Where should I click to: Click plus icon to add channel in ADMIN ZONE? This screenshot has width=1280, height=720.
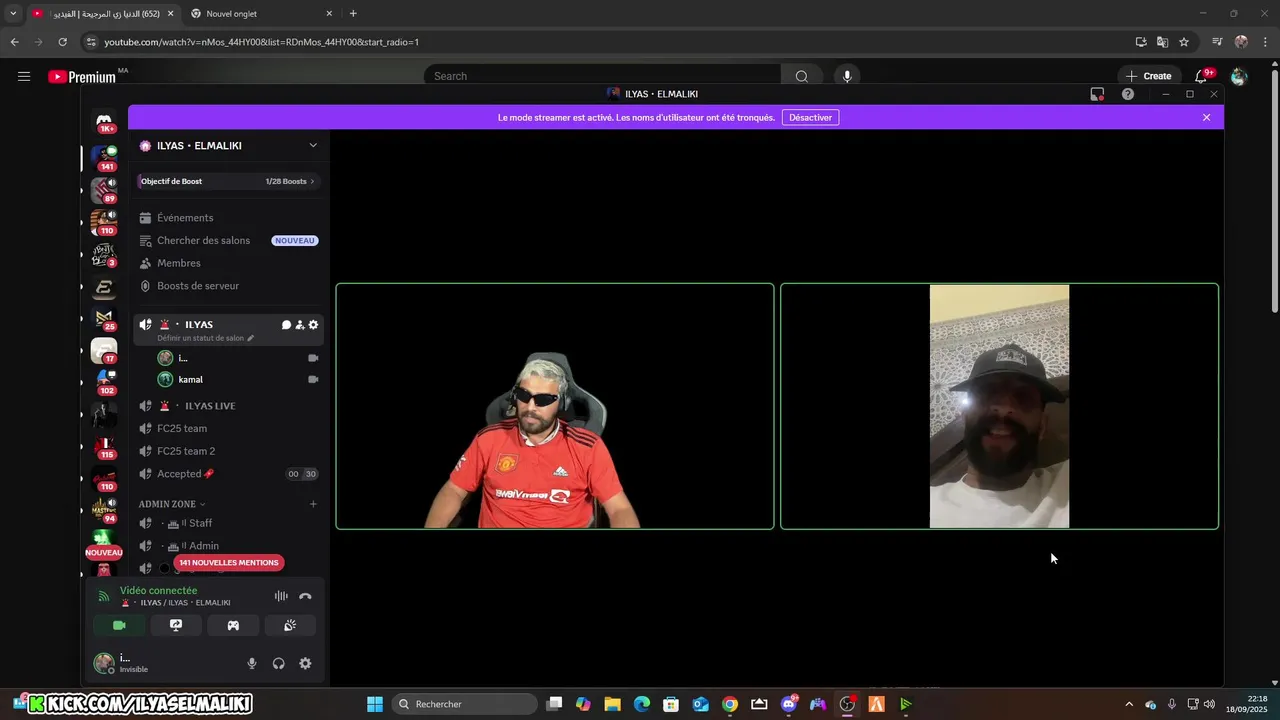313,504
